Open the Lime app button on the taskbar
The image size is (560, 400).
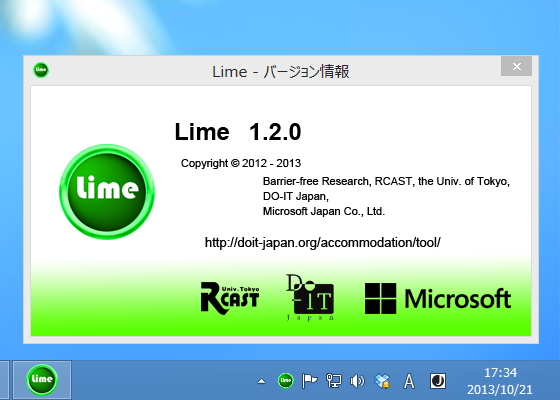[42, 380]
